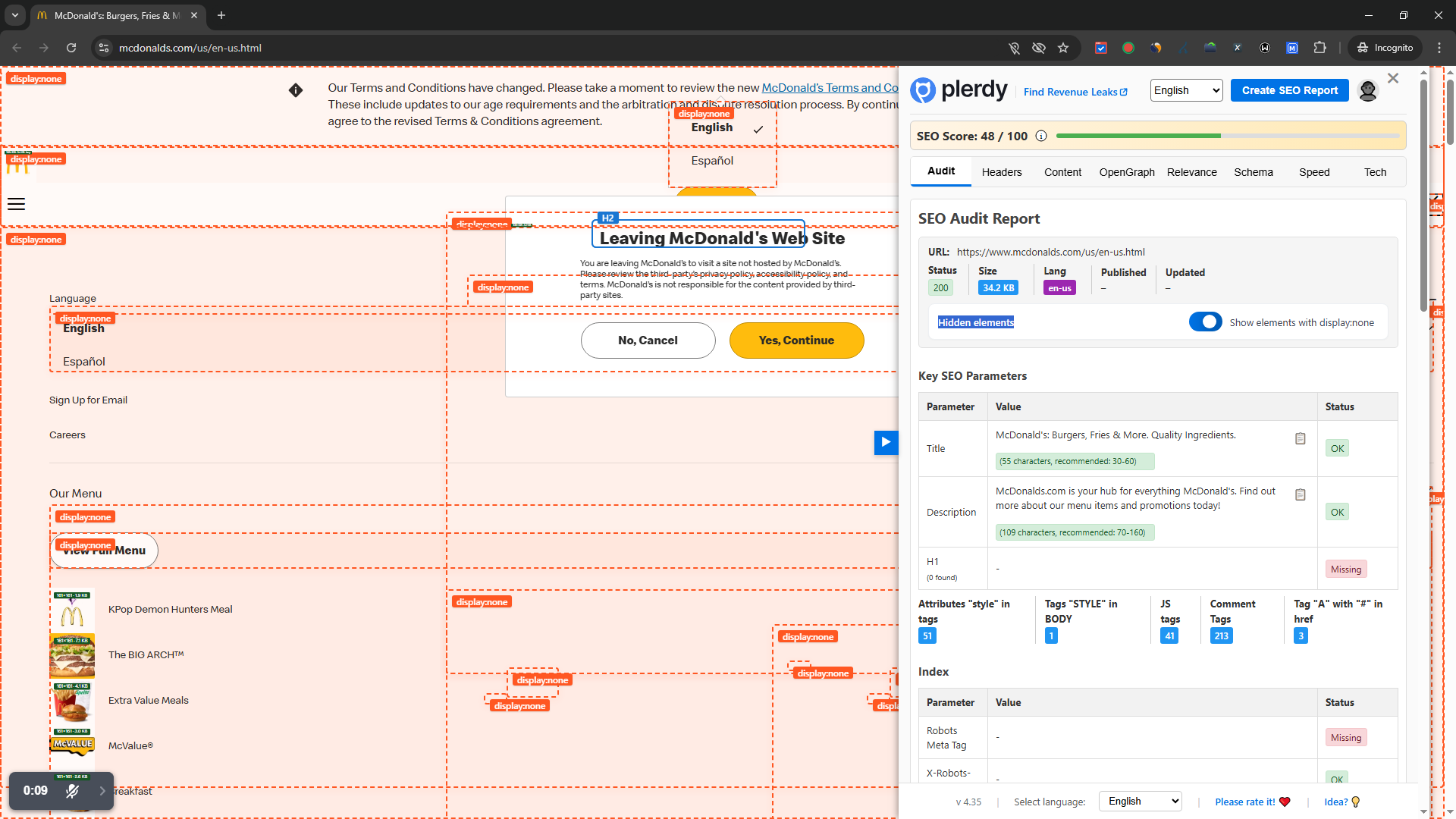
Task: Open the Plerdy user profile avatar
Action: 1367,91
